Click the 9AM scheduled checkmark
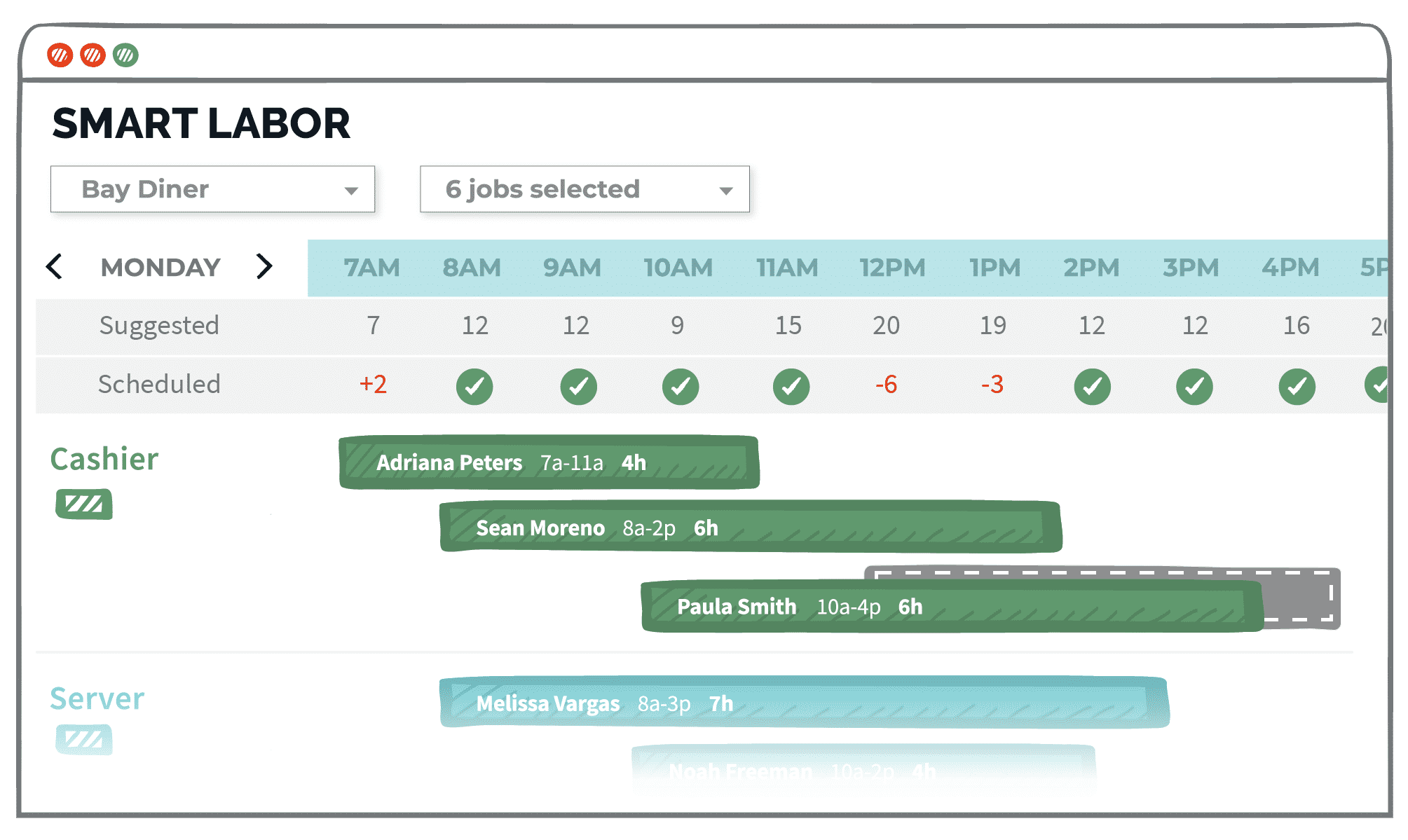This screenshot has height=840, width=1408. [578, 386]
